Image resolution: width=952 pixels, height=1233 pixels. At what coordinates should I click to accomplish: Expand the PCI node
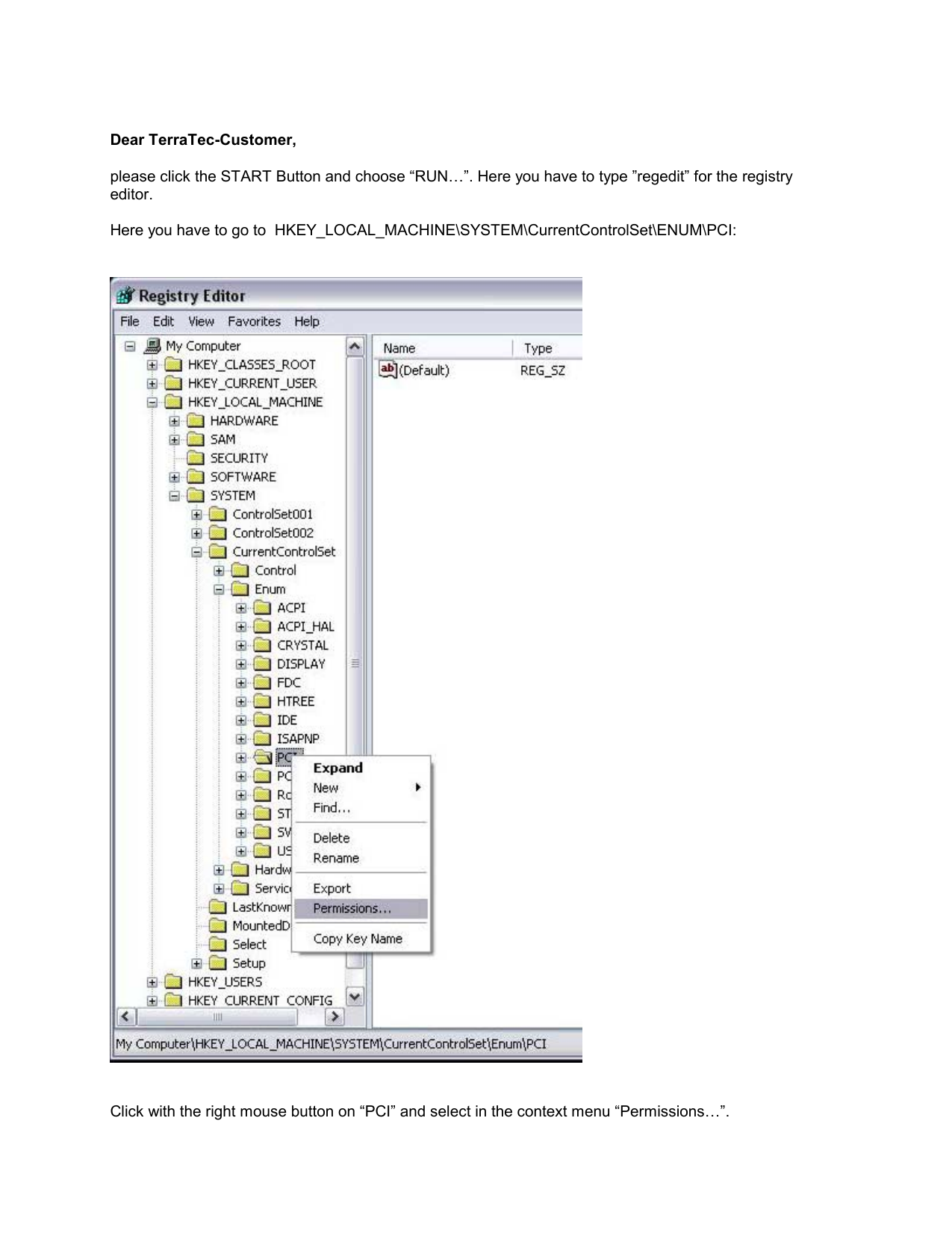click(x=241, y=758)
